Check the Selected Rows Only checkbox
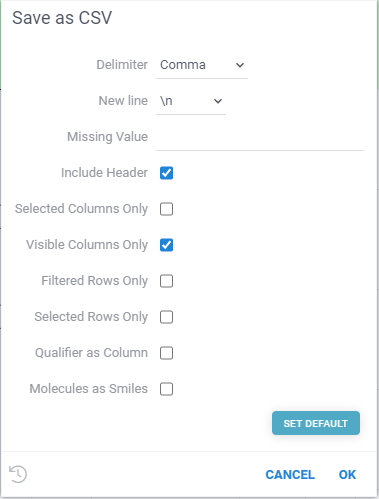The height and width of the screenshot is (499, 379). pyautogui.click(x=166, y=317)
